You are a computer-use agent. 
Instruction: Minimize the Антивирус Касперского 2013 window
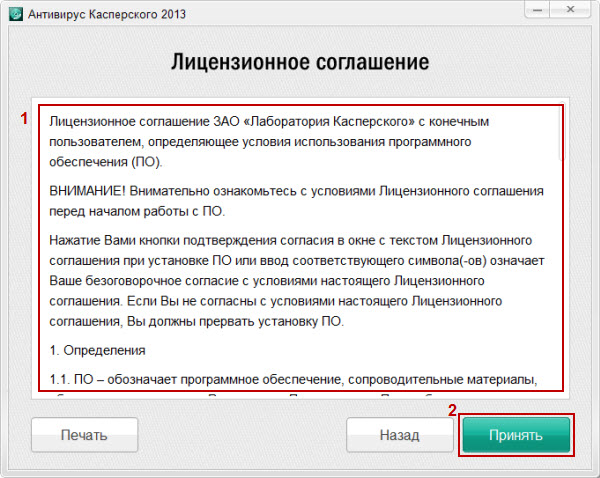click(537, 10)
